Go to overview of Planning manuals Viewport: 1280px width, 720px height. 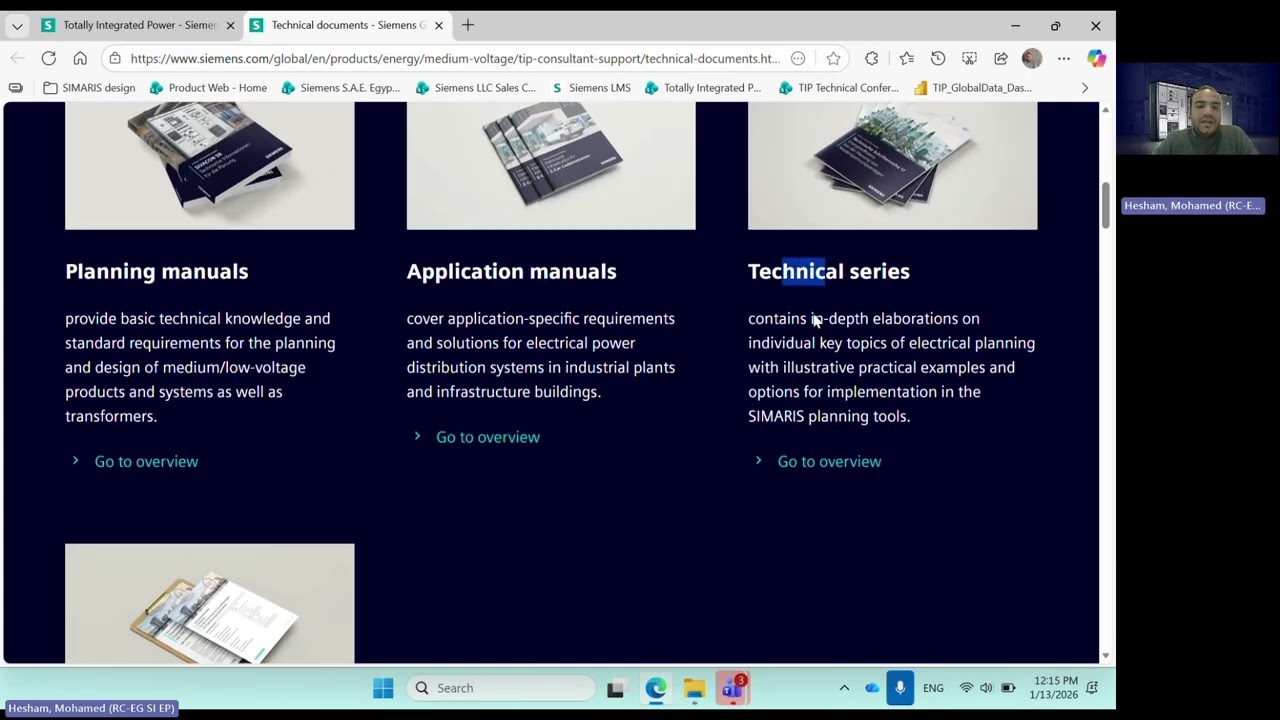[x=146, y=461]
